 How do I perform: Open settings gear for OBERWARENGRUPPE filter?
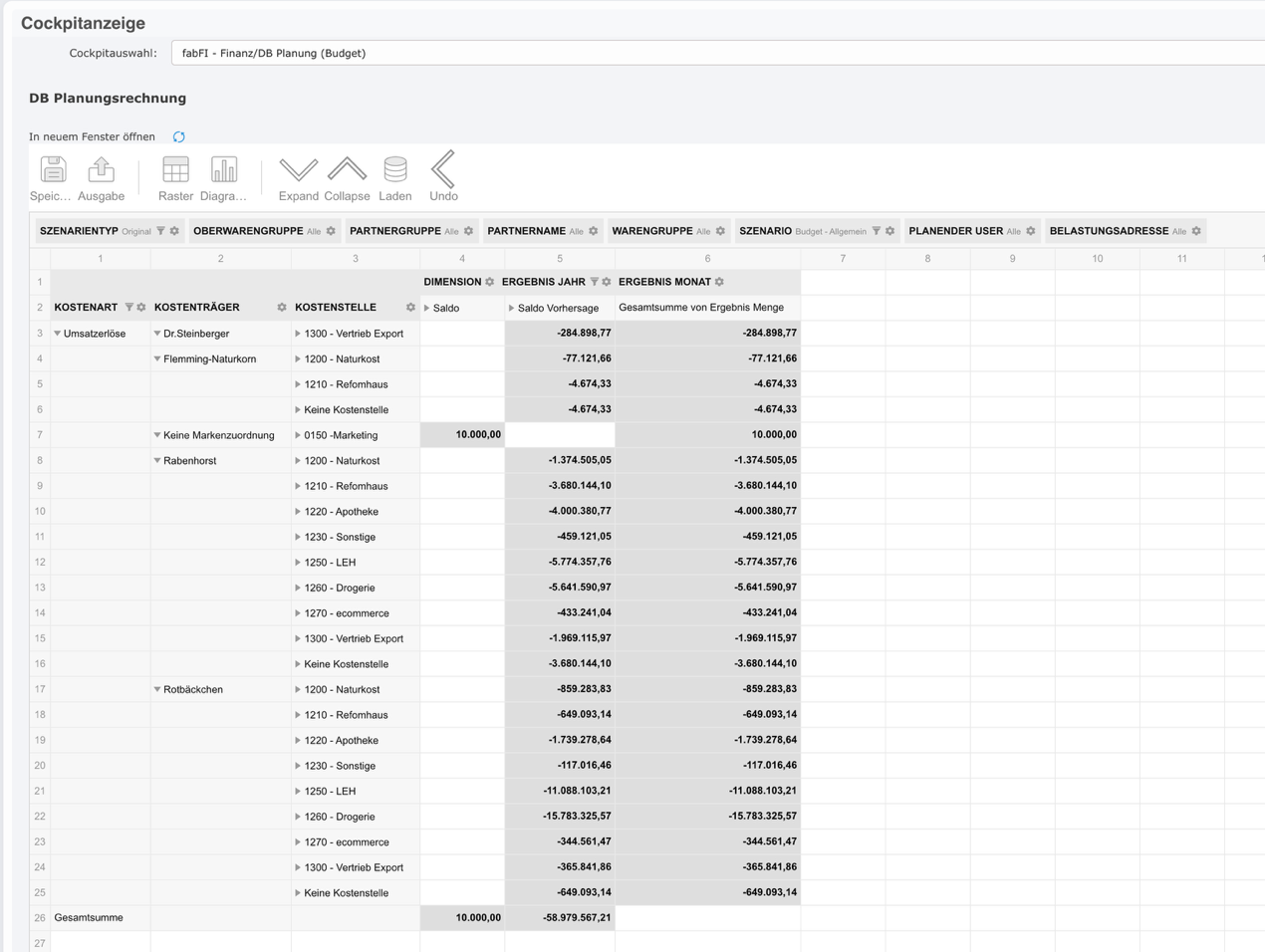coord(331,231)
